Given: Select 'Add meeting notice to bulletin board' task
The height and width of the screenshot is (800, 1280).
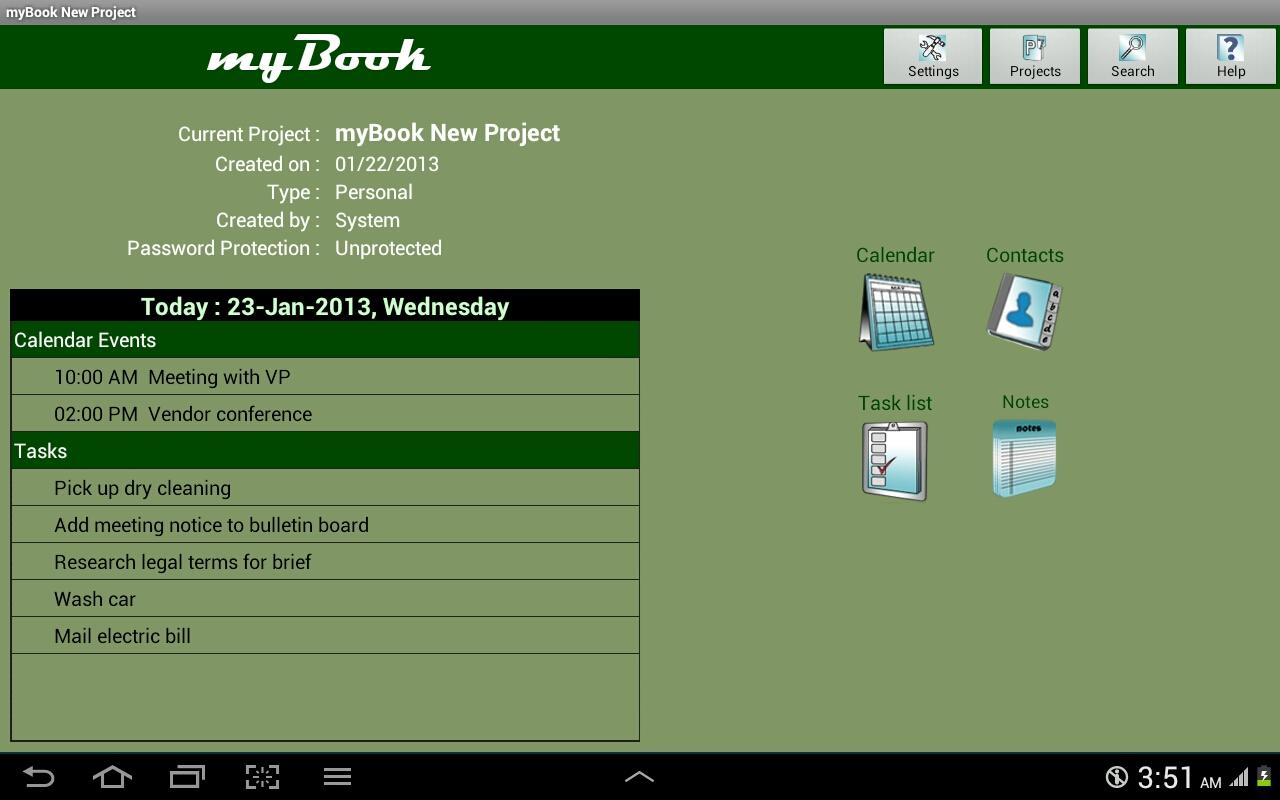Looking at the screenshot, I should (325, 525).
